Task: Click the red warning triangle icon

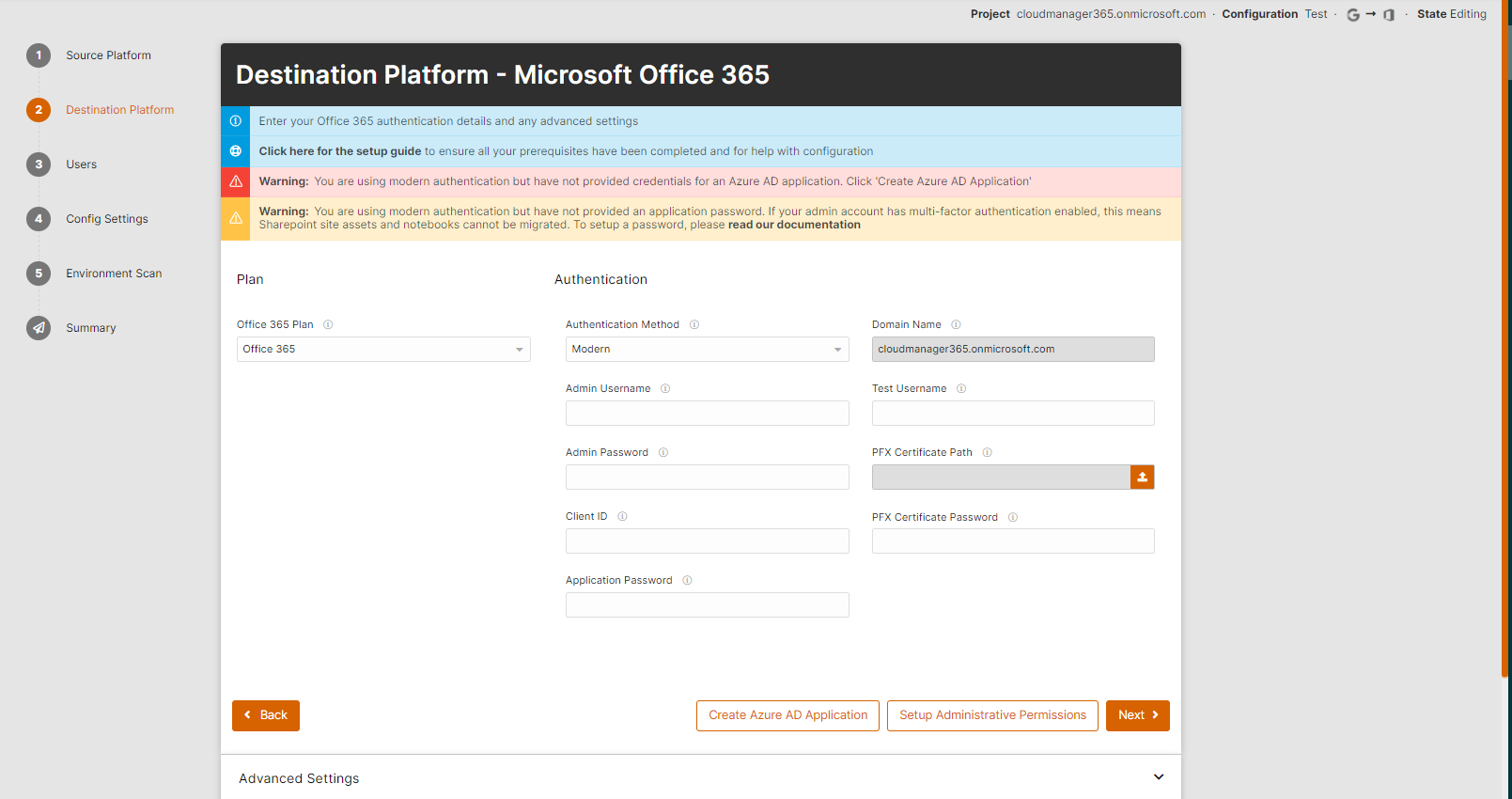Action: coord(236,181)
